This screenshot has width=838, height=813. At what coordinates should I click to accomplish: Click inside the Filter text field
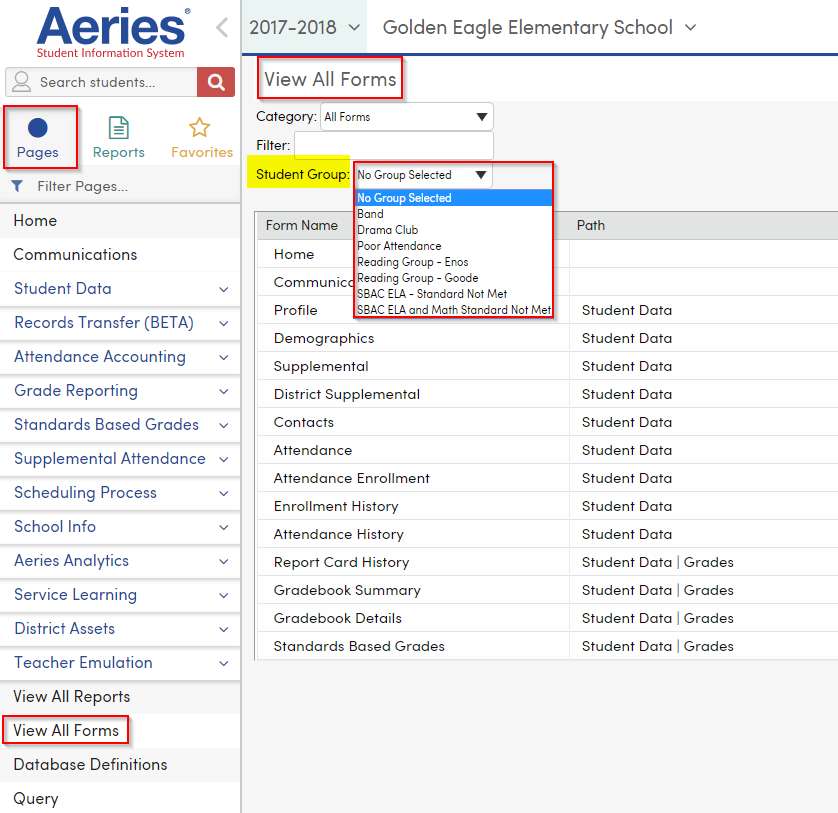(393, 145)
